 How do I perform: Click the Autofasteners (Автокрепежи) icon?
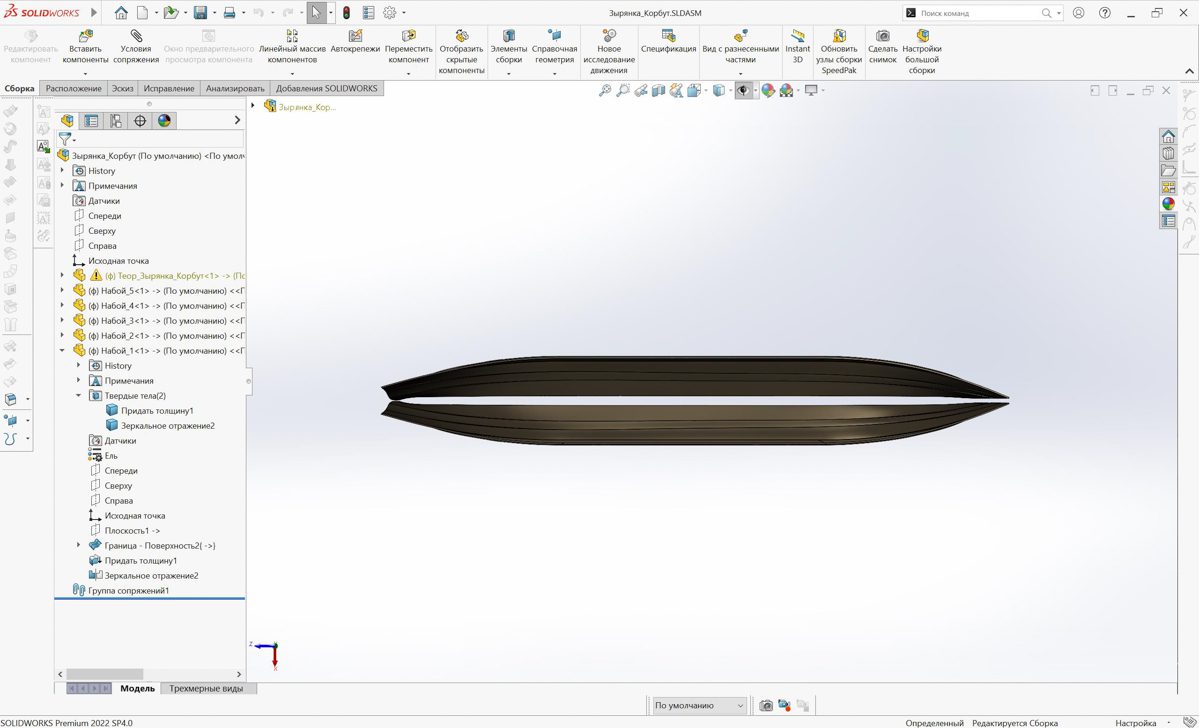(355, 36)
